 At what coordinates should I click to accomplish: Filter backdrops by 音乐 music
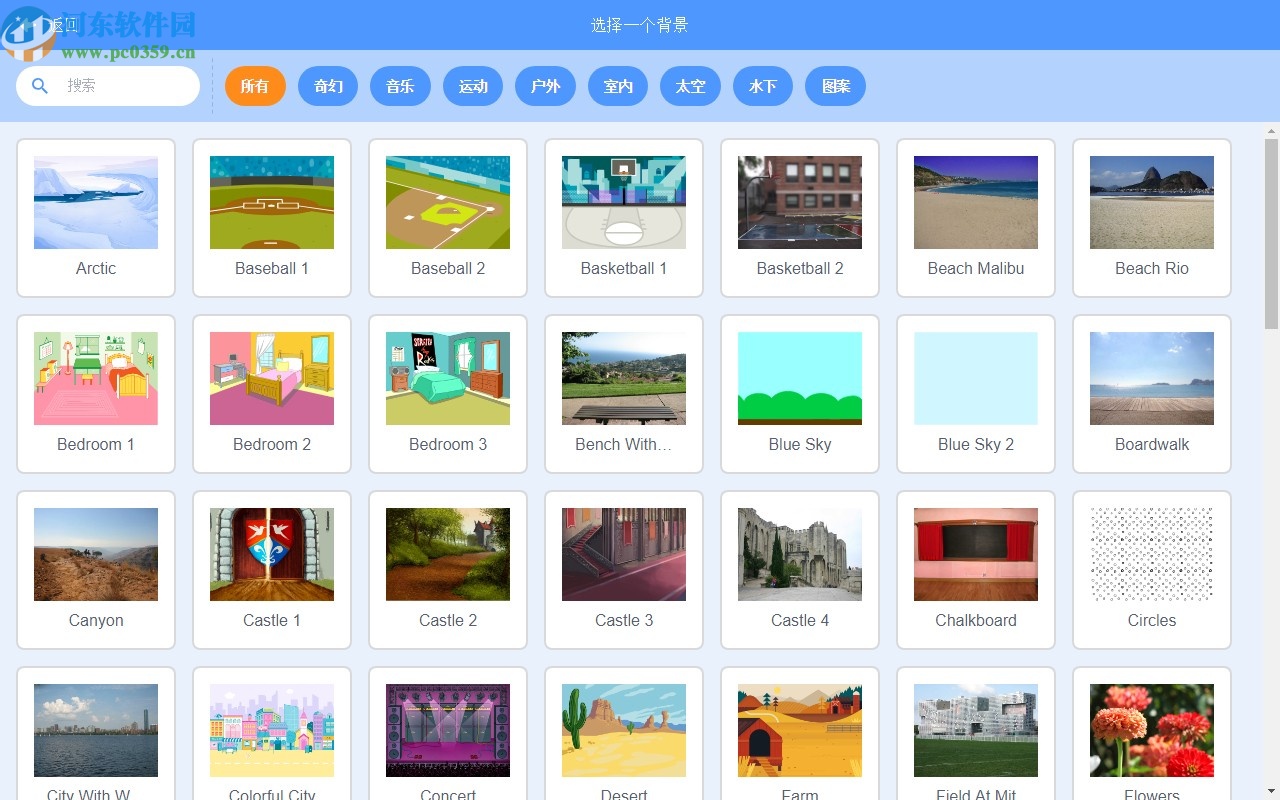400,86
